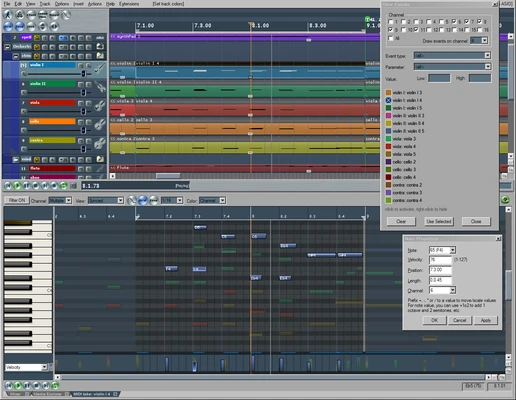The image size is (516, 400).
Task: Click Apply in the note properties dialog
Action: click(486, 320)
